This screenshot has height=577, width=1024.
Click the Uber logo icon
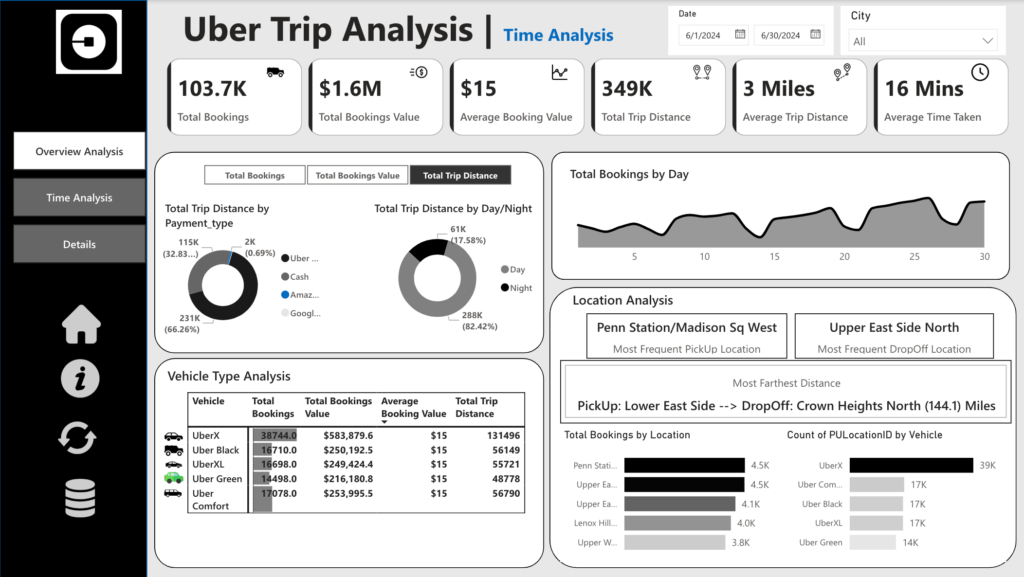coord(90,41)
